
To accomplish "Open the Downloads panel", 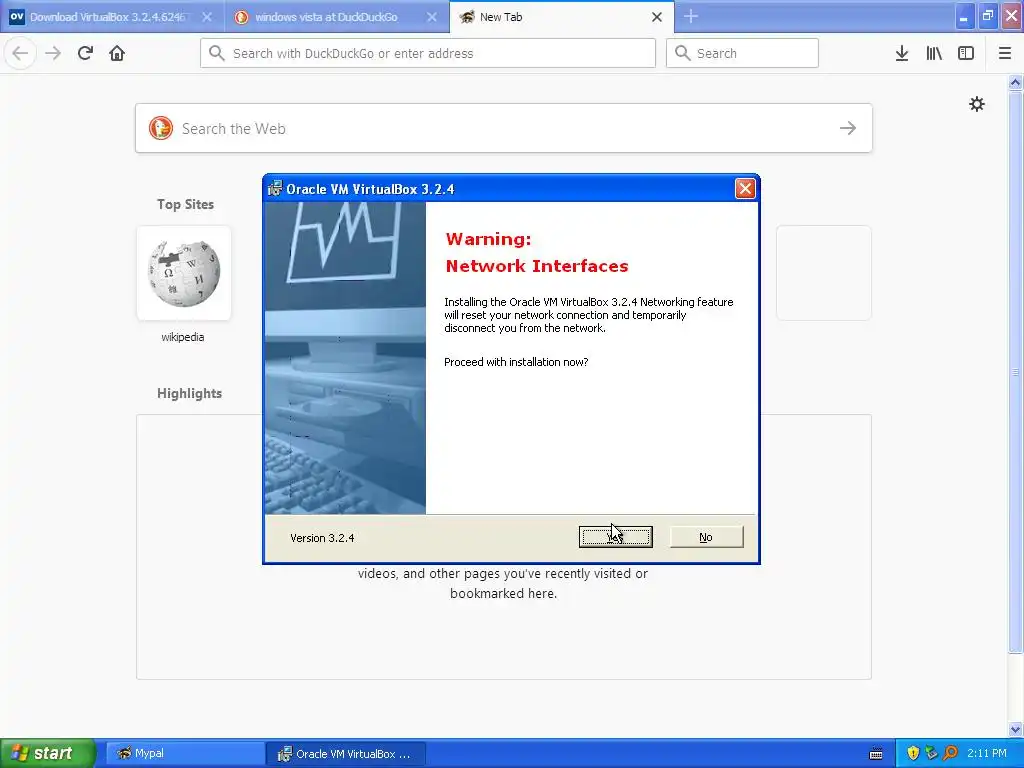I will click(902, 53).
